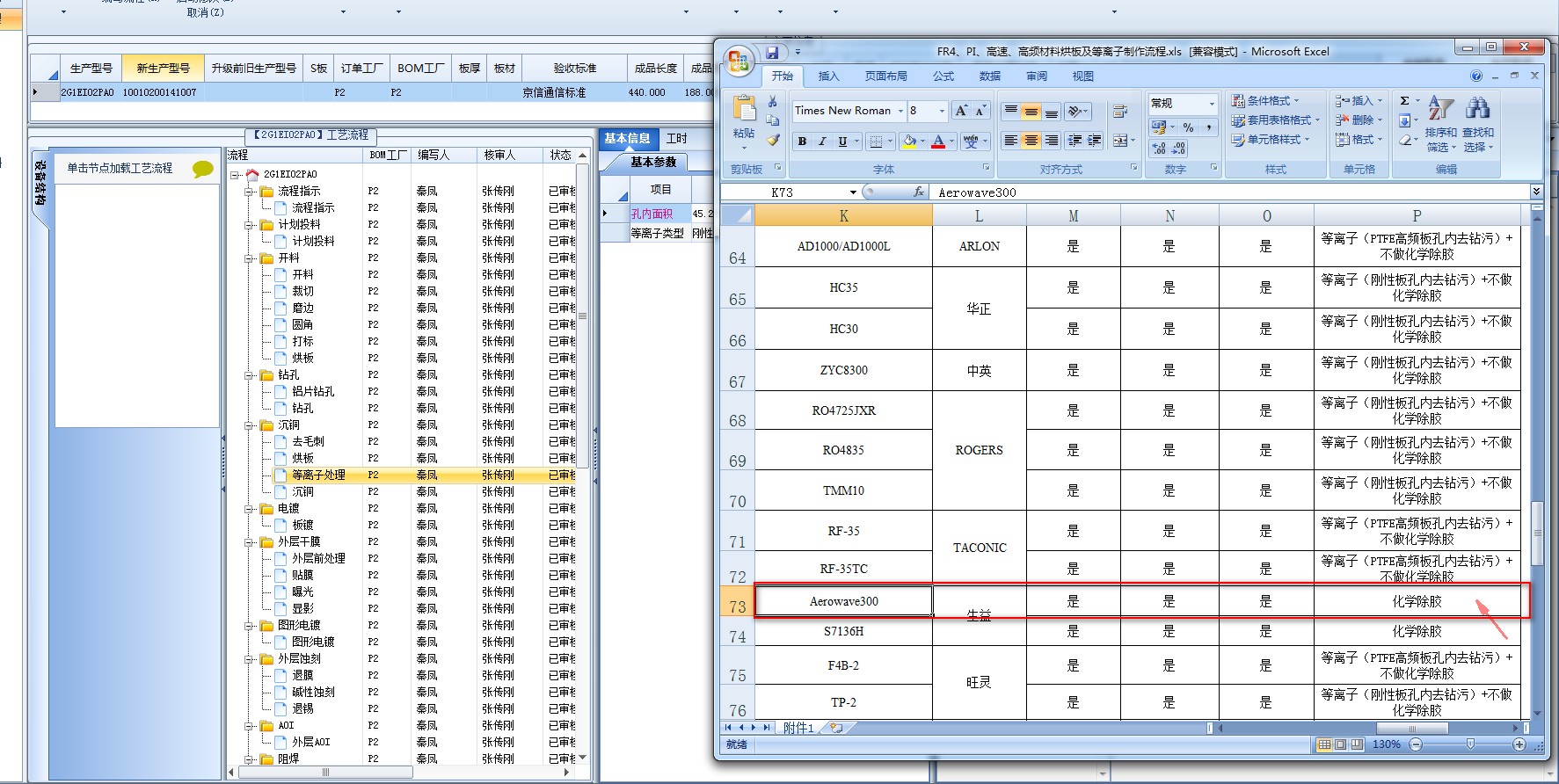Toggle center horizontal alignment
1559x784 pixels.
click(1031, 141)
